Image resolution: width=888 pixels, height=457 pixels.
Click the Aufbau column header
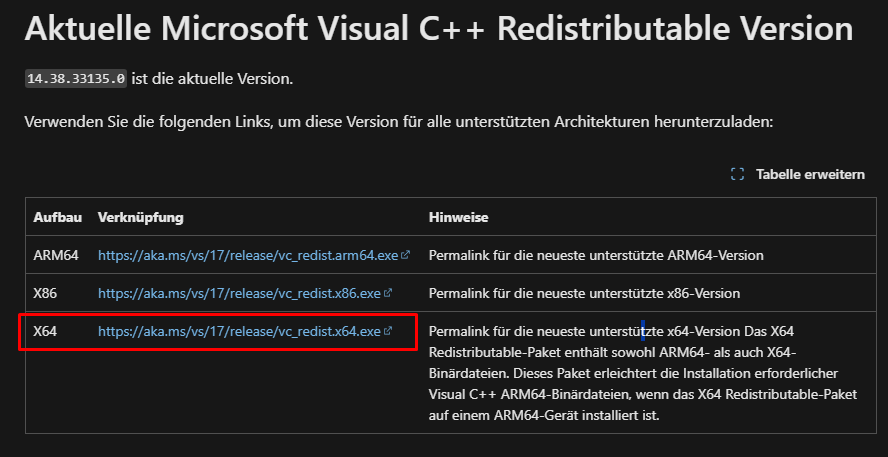pyautogui.click(x=58, y=217)
